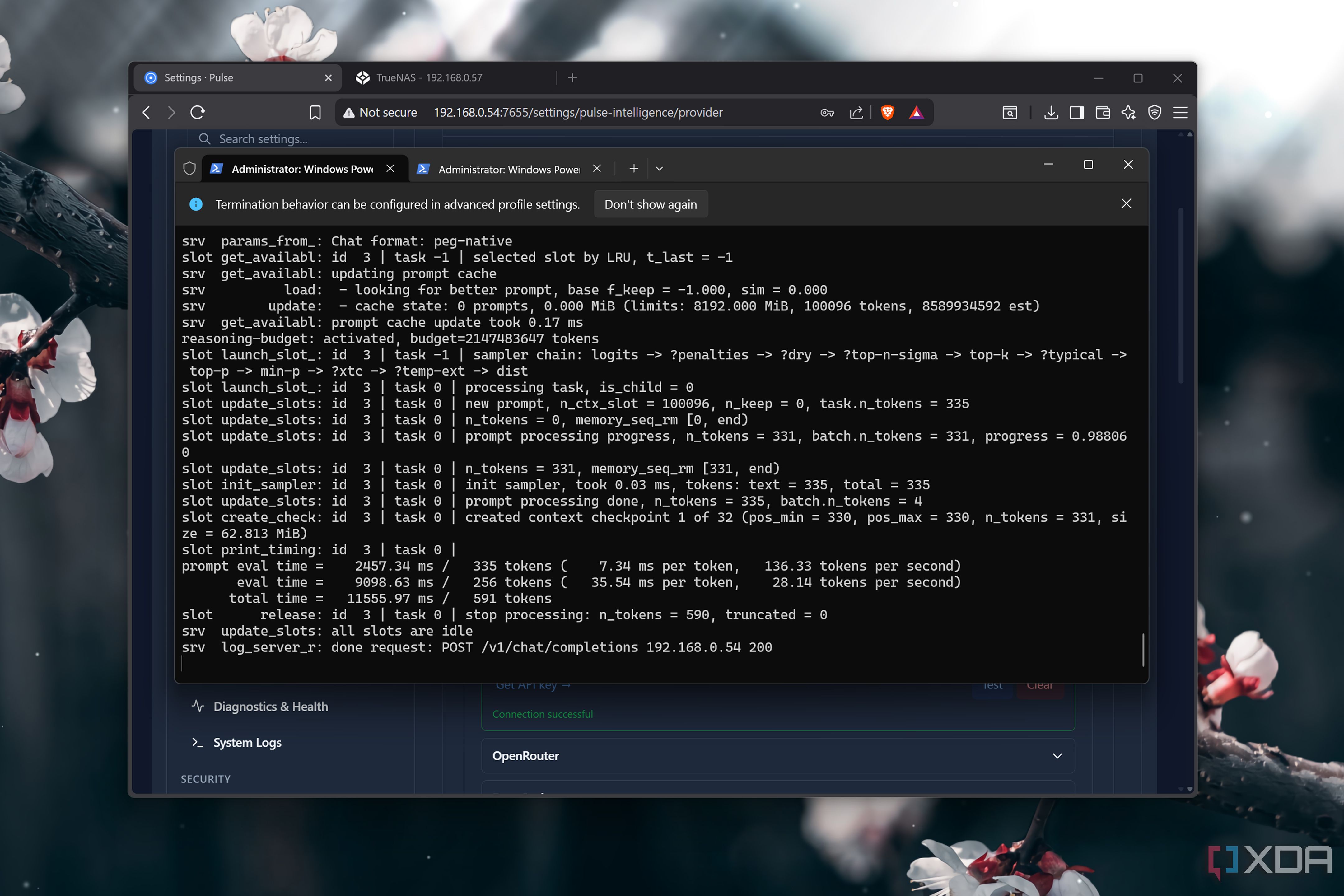
Task: Maximize the Windows Terminal window
Action: coord(1089,165)
